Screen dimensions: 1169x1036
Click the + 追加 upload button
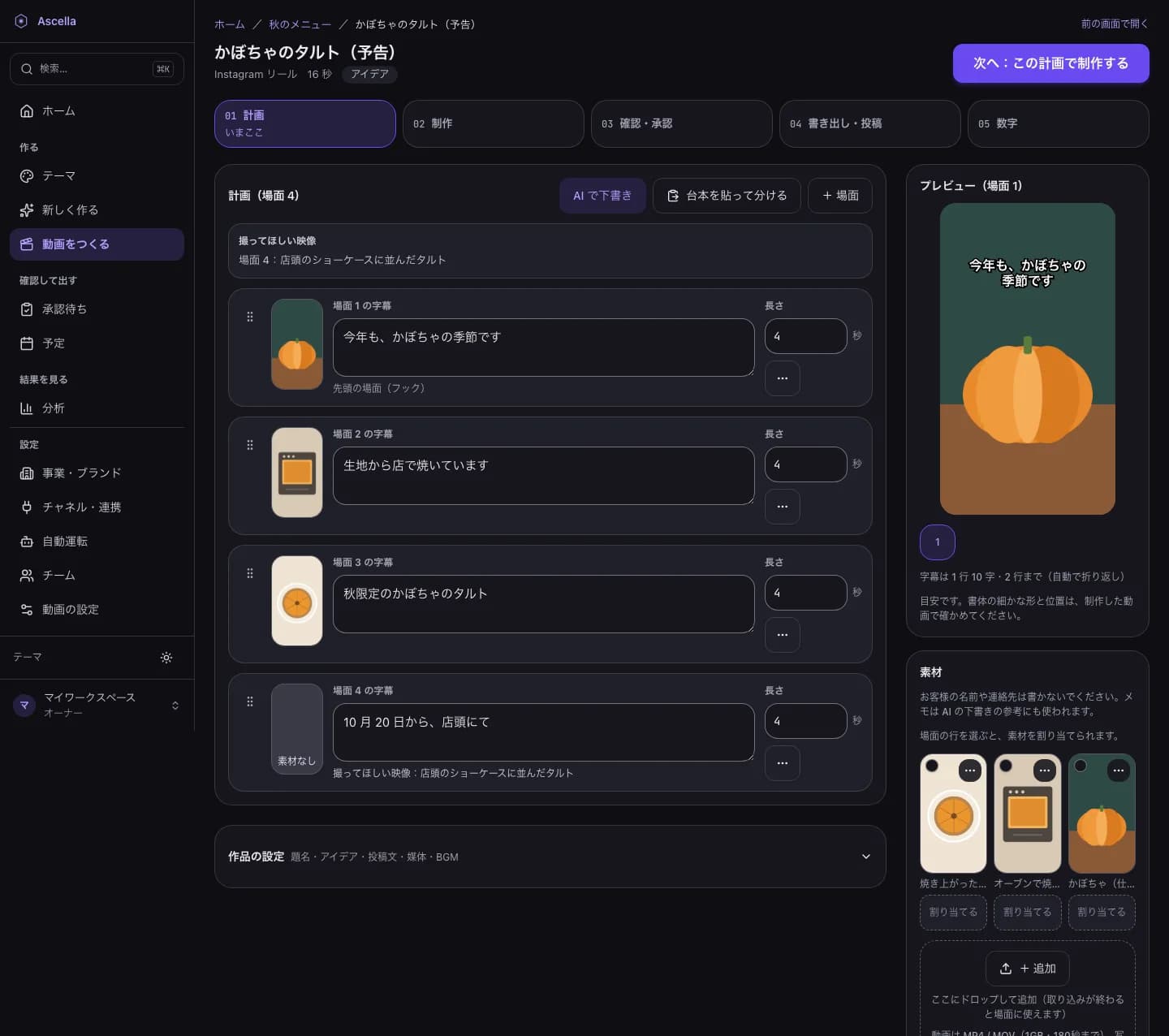[1028, 969]
